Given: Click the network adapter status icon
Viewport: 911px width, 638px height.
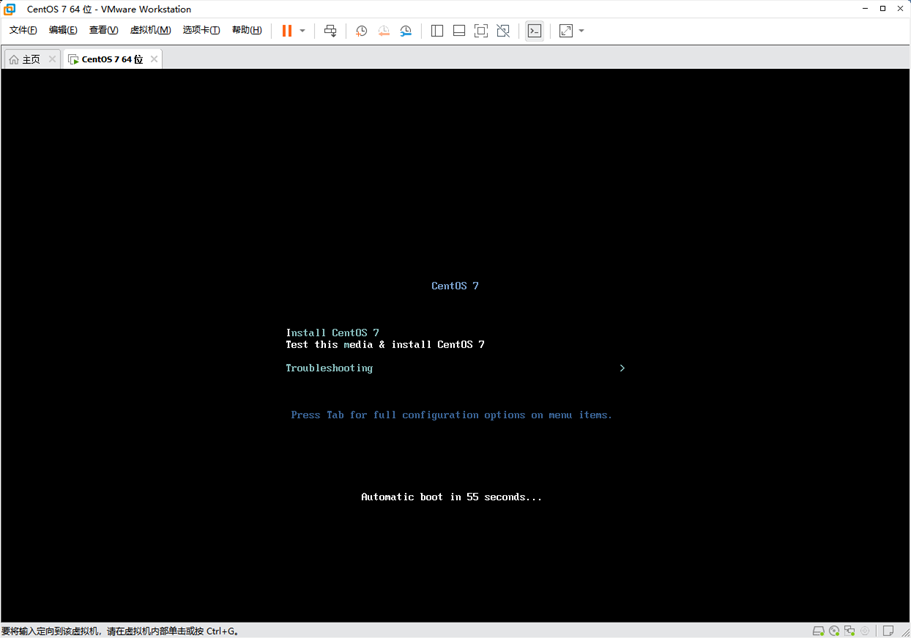Looking at the screenshot, I should click(x=849, y=631).
